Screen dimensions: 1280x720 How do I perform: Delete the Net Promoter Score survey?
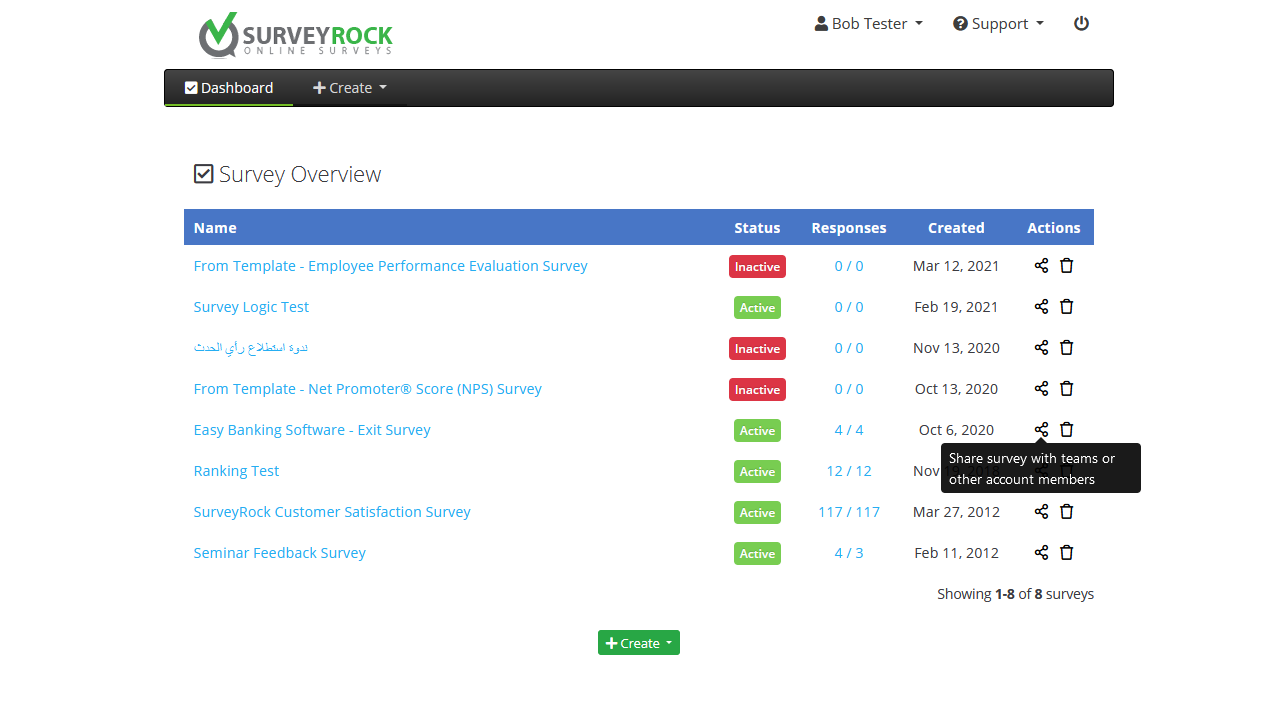pos(1066,389)
